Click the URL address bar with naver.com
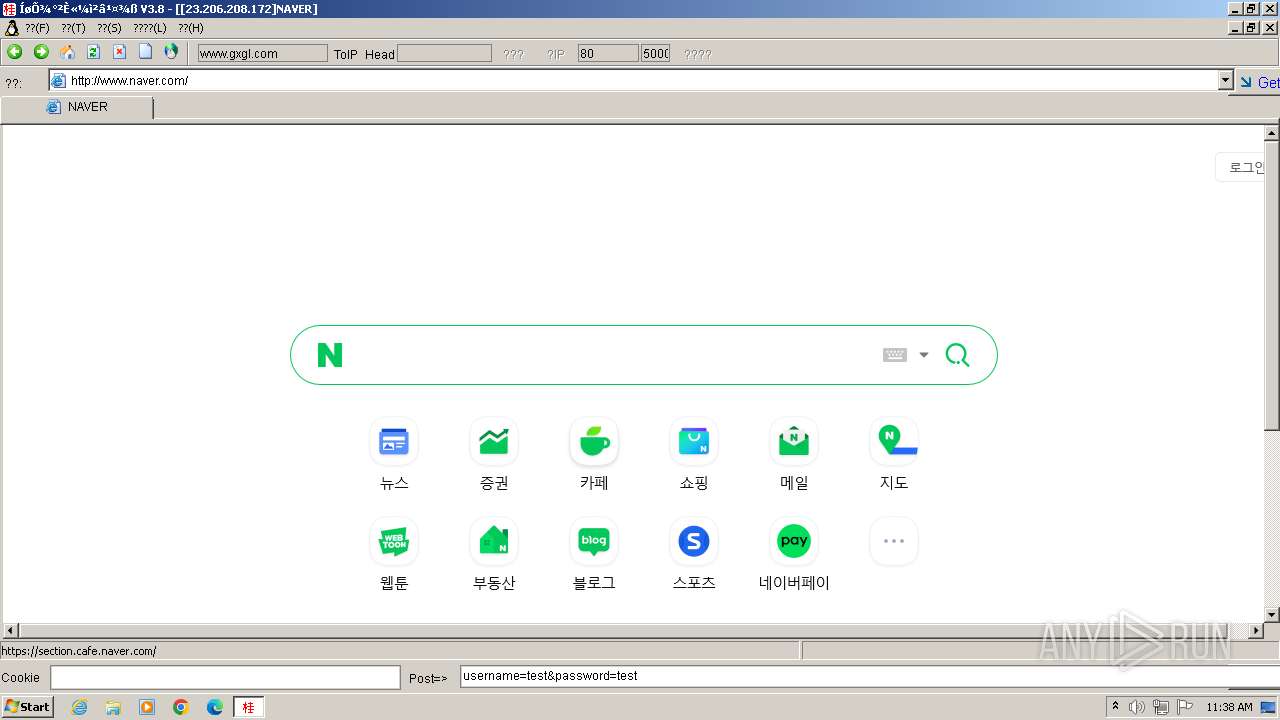1280x720 pixels. click(x=634, y=81)
